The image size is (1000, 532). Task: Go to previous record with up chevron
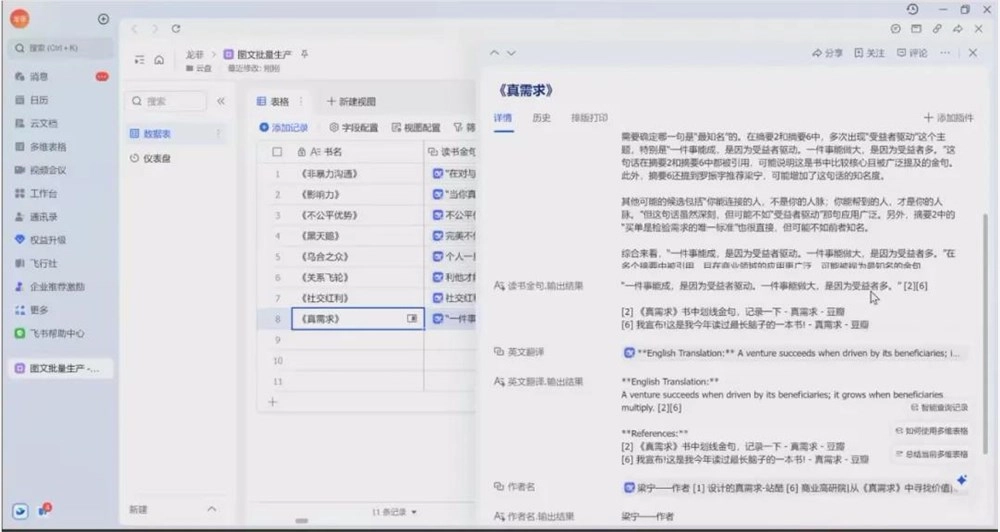click(x=494, y=53)
